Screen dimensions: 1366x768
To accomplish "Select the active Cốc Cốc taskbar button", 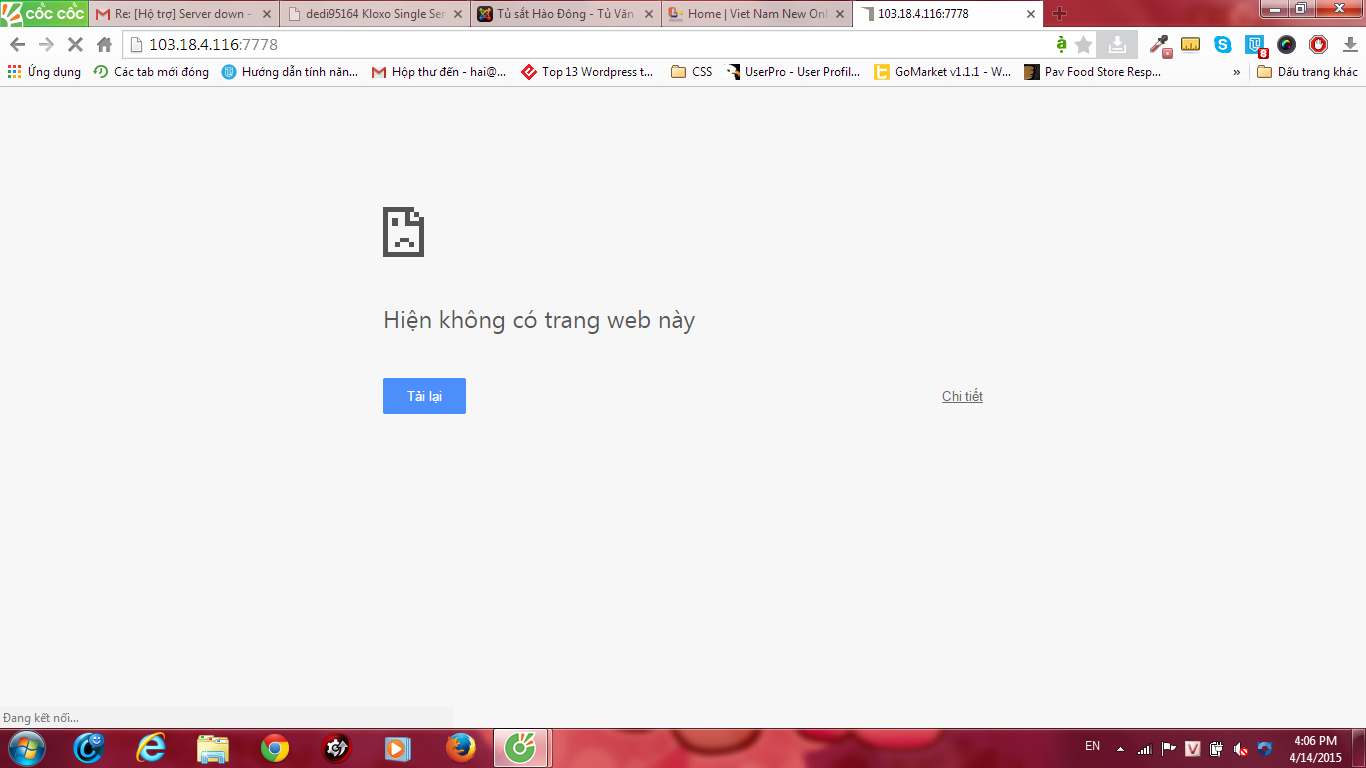I will 521,748.
